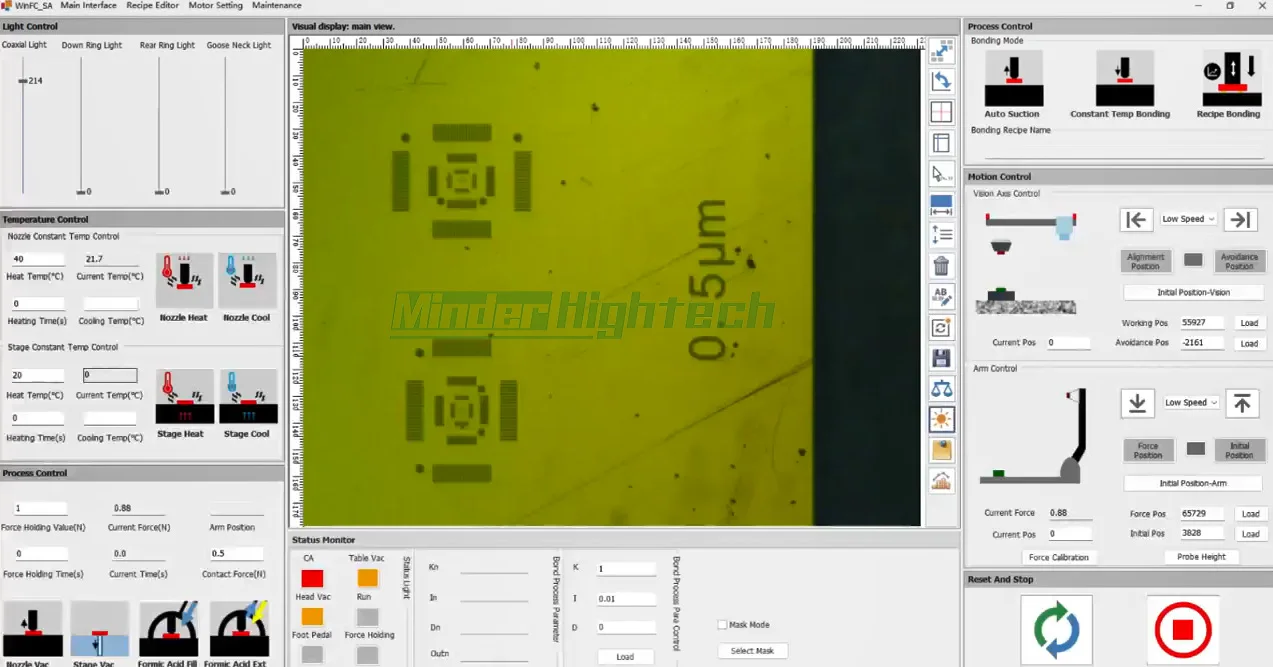Click the Probe Height button
The width and height of the screenshot is (1273, 667).
(x=1201, y=557)
